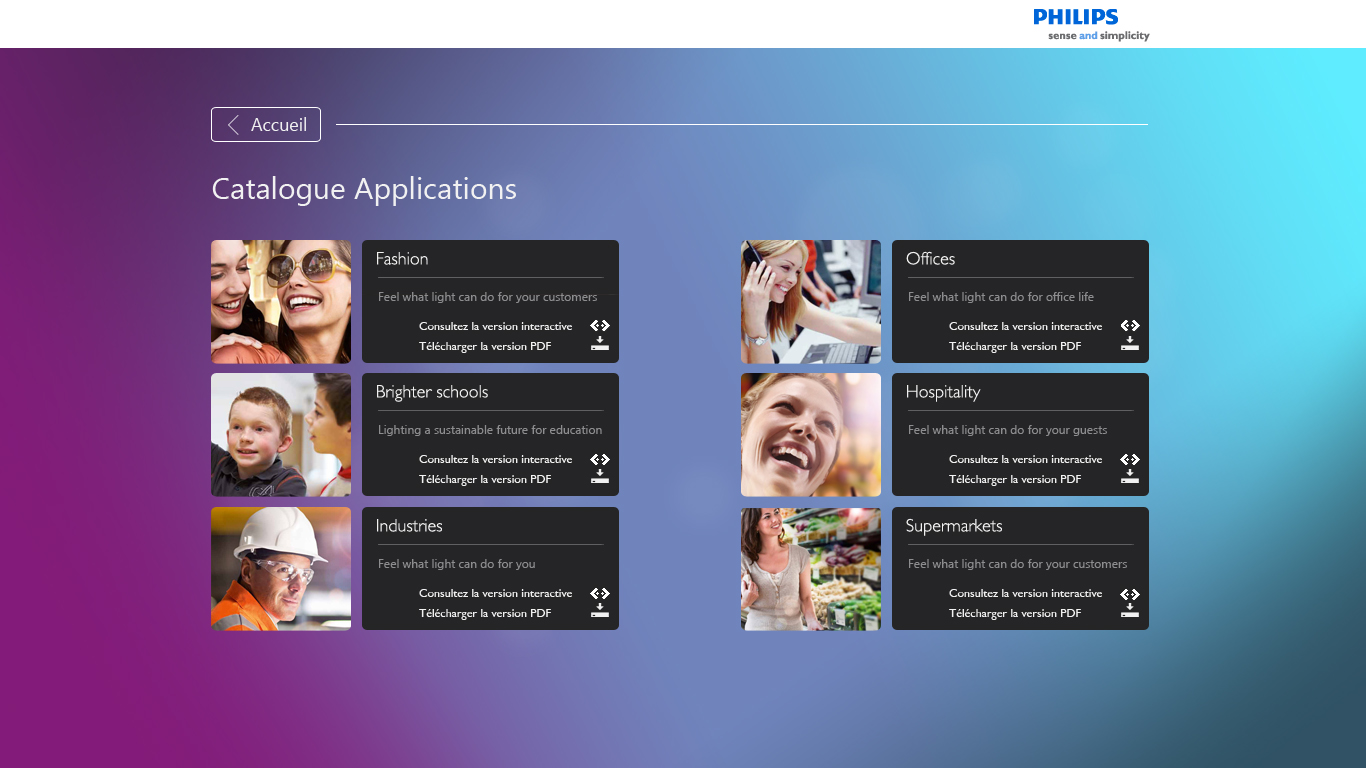
Task: Click 'Feel what light can do for you' text
Action: (457, 564)
